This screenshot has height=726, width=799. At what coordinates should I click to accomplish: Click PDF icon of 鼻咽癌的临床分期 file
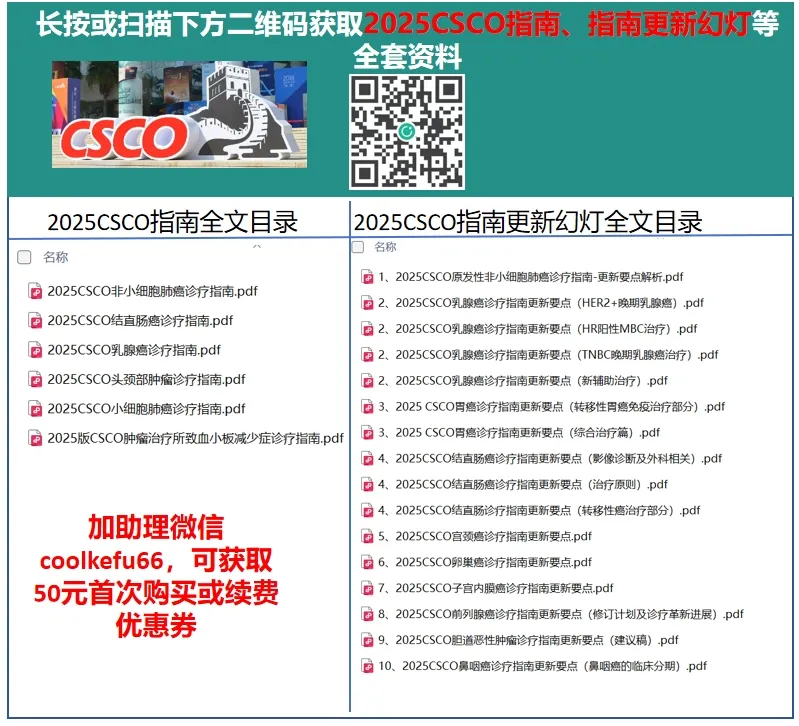point(367,666)
